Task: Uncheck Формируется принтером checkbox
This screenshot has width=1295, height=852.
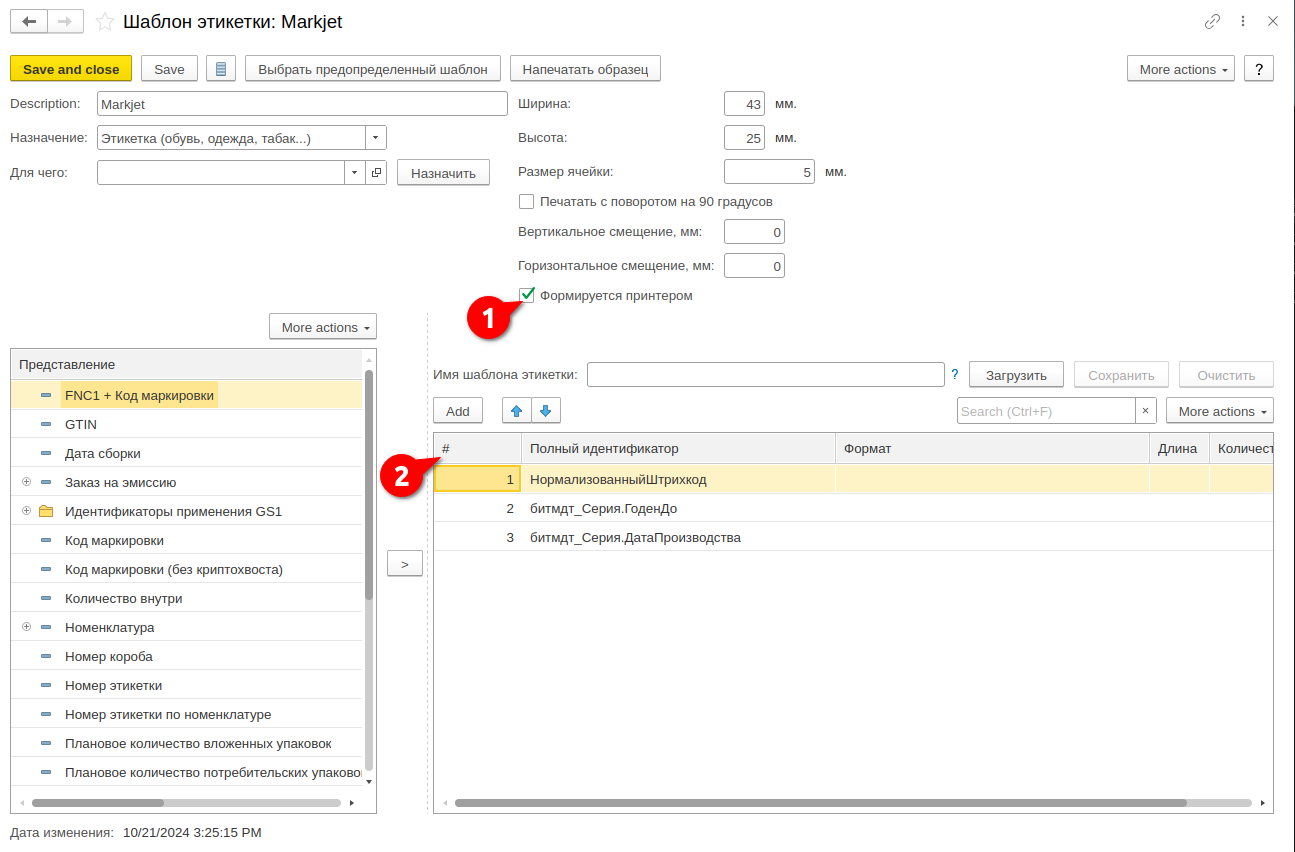Action: [526, 295]
